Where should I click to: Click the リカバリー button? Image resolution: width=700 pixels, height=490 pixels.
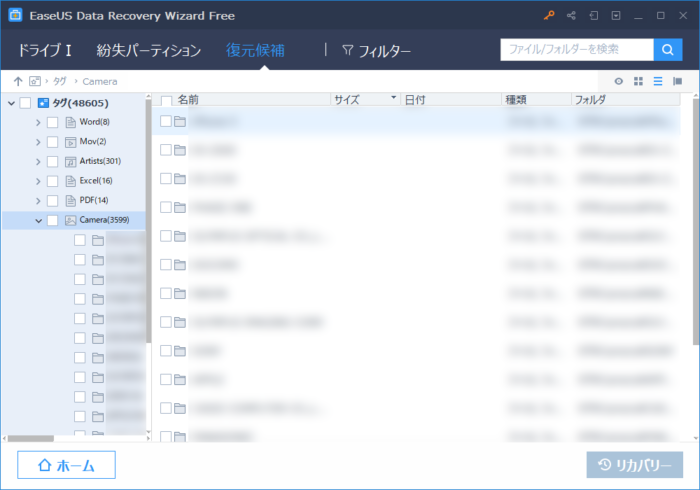[x=634, y=465]
